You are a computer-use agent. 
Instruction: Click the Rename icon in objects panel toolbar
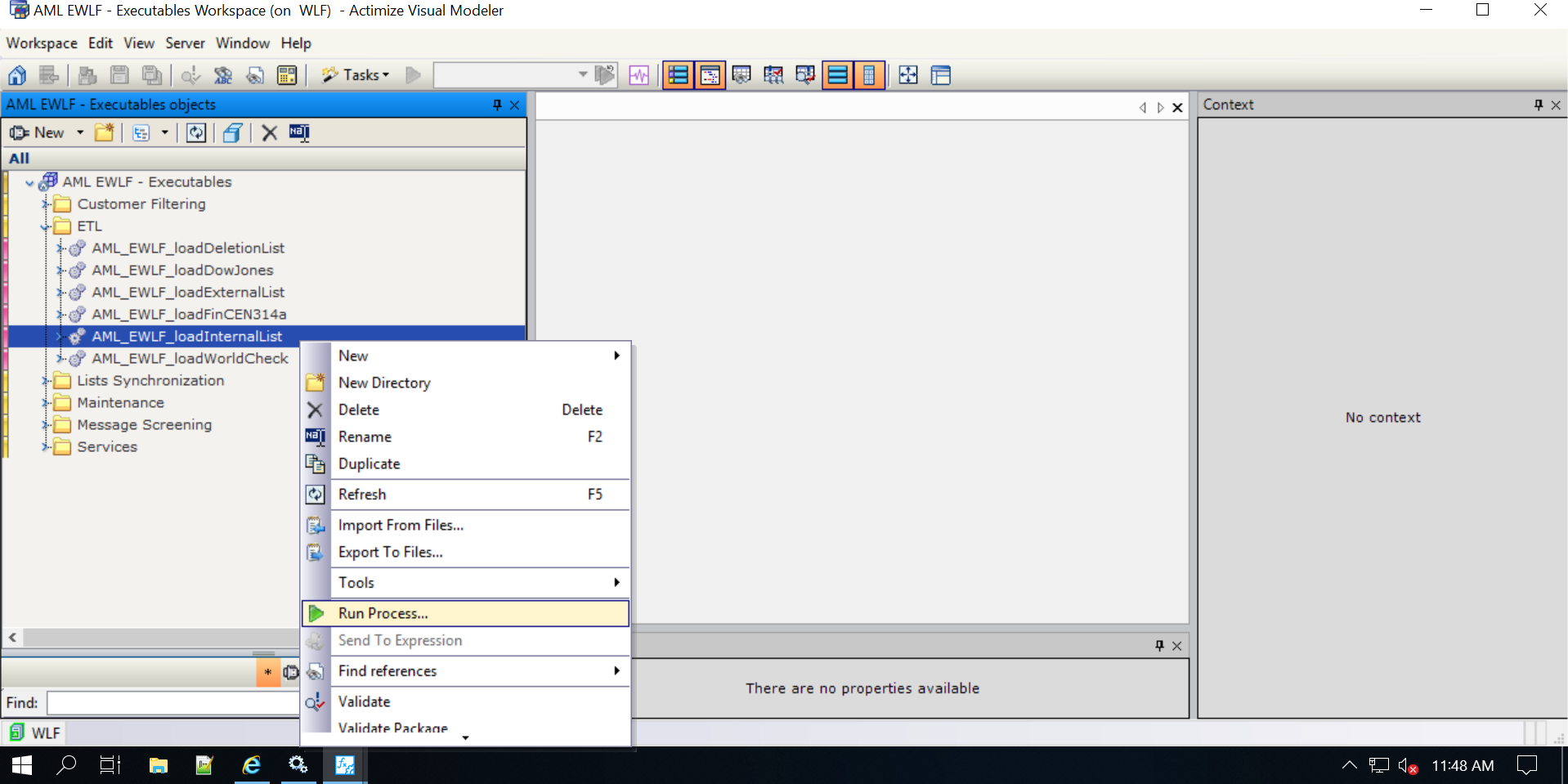pos(299,132)
